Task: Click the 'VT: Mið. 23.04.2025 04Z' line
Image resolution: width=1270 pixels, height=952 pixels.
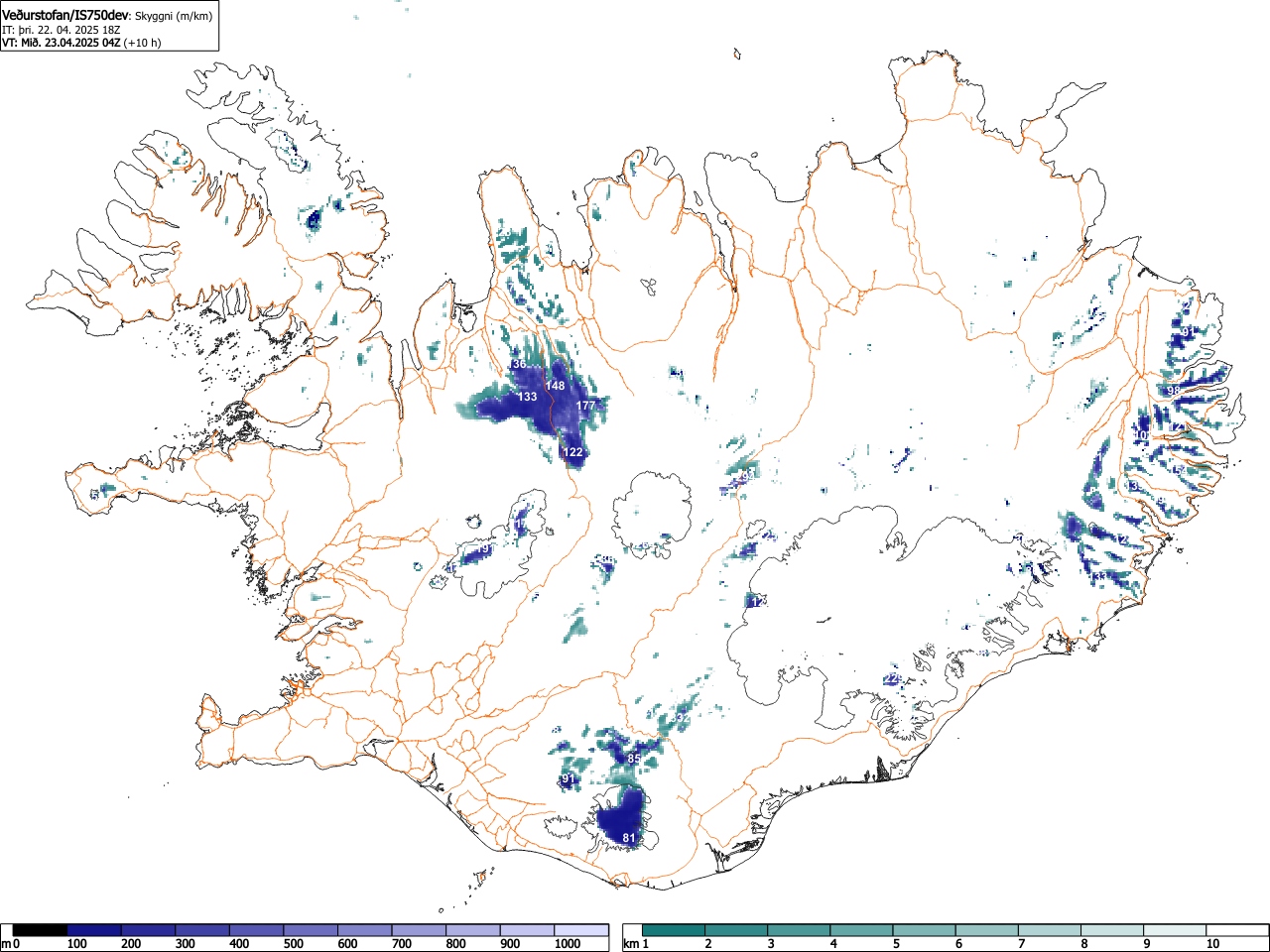Action: (x=62, y=43)
